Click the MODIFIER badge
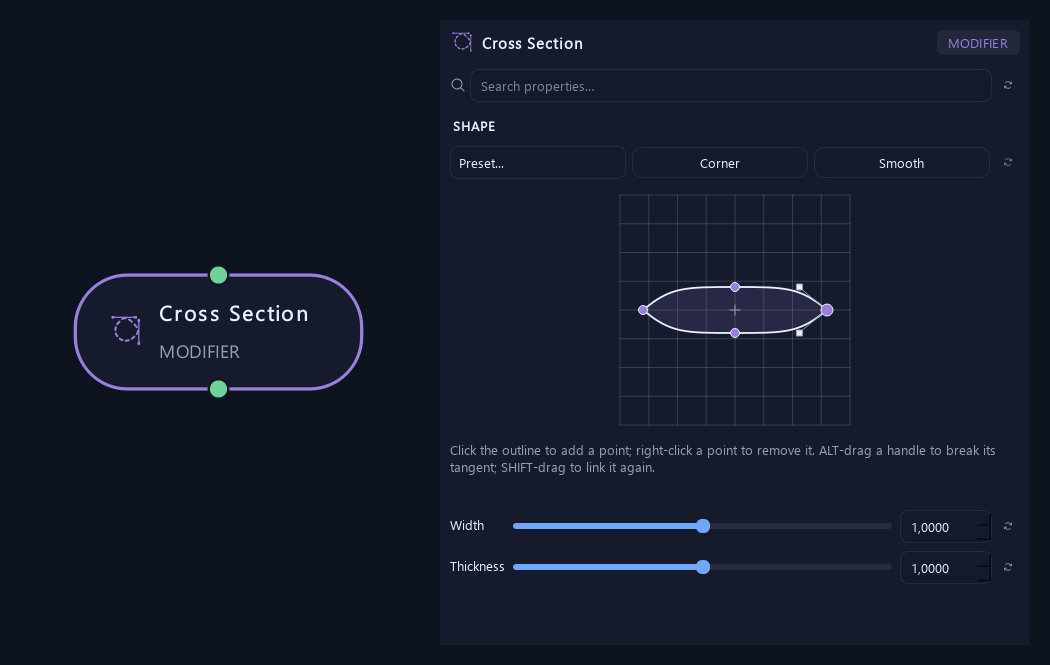This screenshot has height=665, width=1050. point(978,43)
